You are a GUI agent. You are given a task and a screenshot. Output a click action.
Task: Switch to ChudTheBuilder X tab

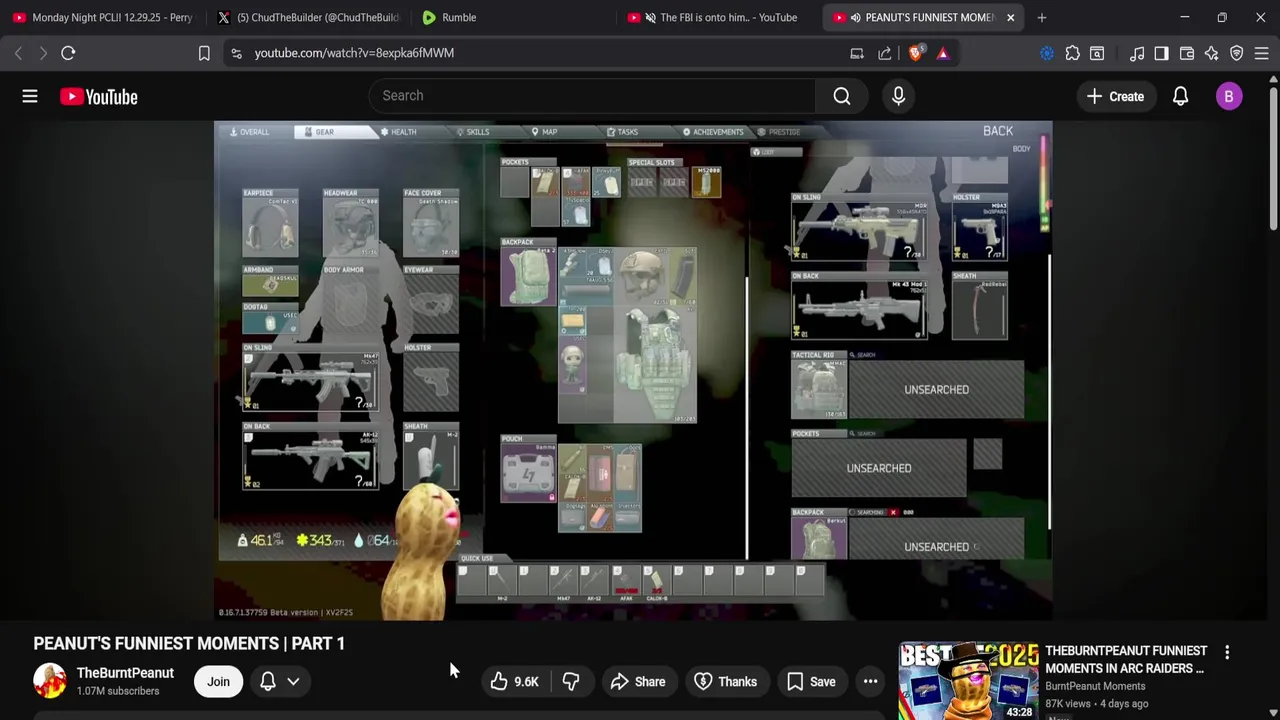(x=307, y=17)
